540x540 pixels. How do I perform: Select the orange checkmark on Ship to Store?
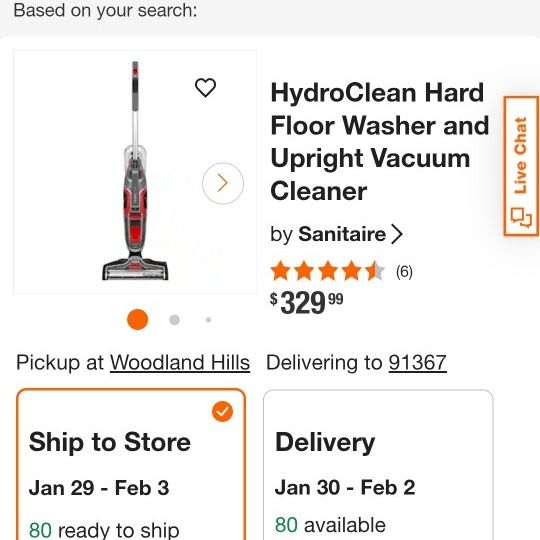(x=222, y=411)
